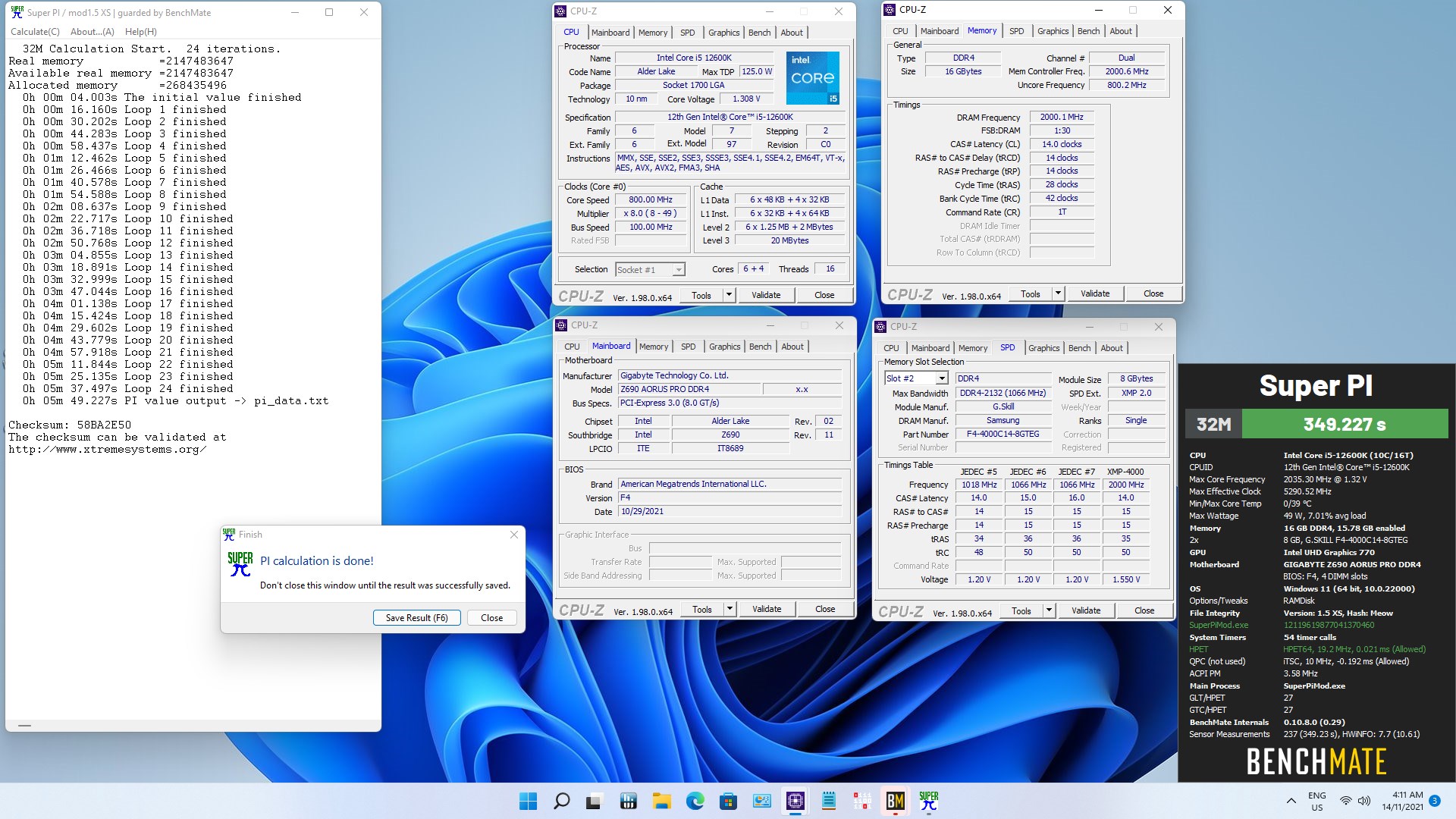This screenshot has height=819, width=1456.
Task: Open the notification count badge
Action: tap(1435, 801)
